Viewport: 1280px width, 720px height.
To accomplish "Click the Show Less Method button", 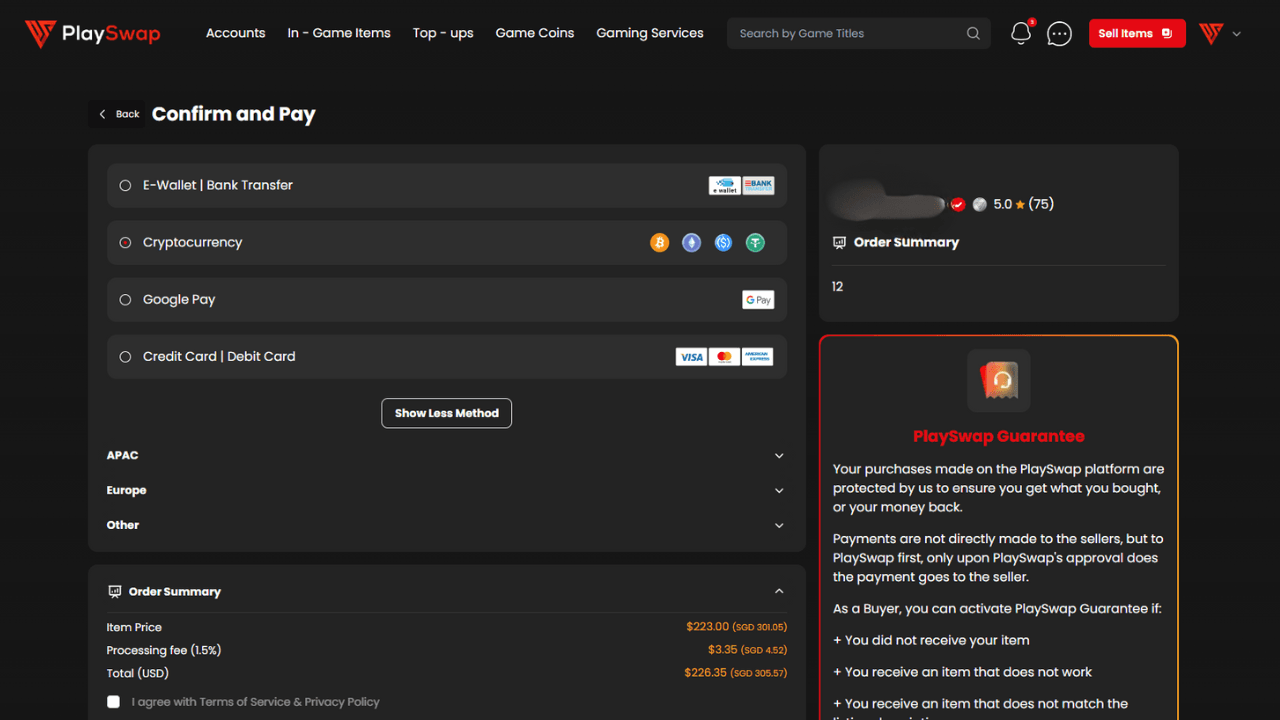I will coord(447,413).
